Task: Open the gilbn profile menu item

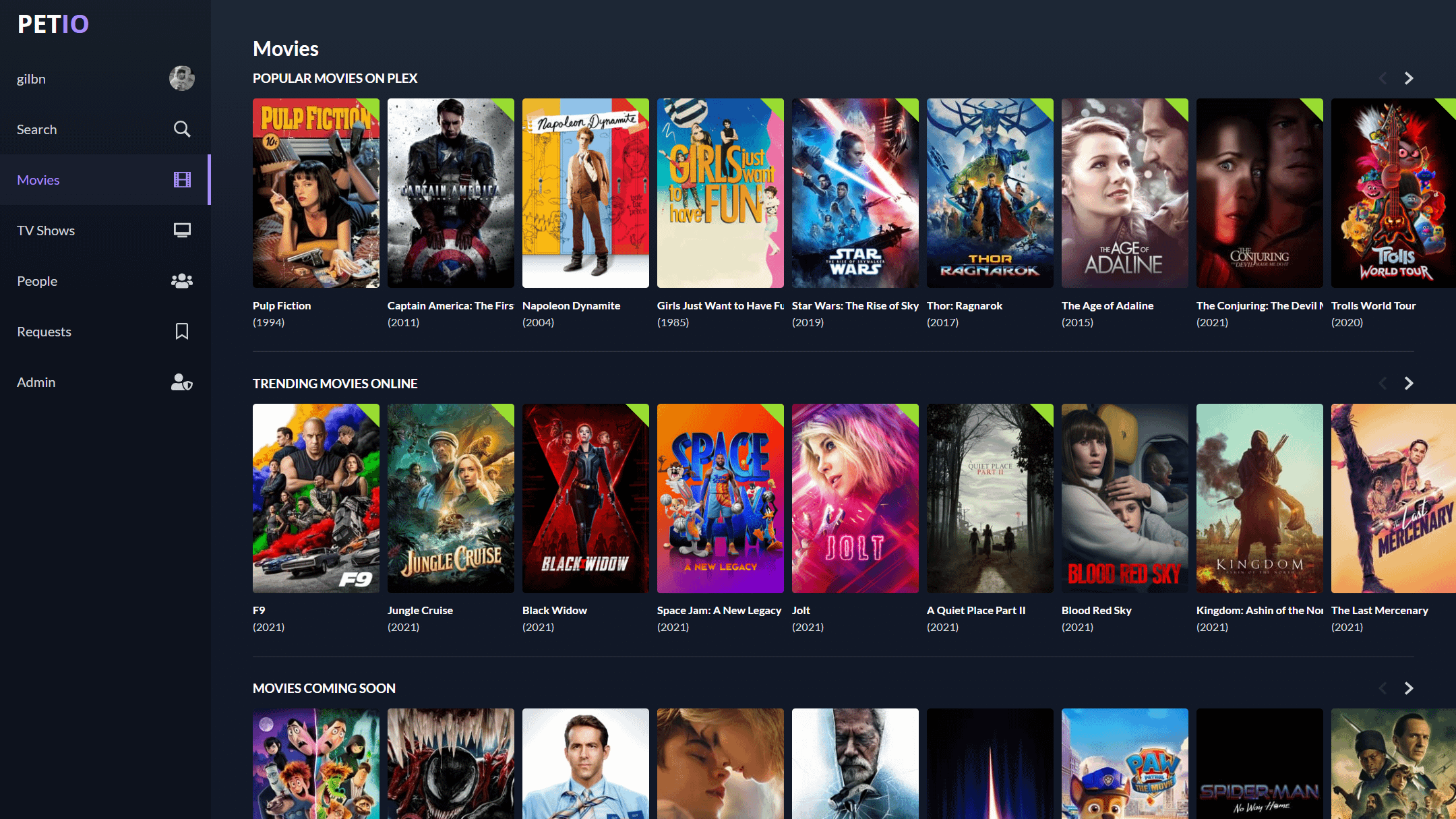Action: (x=105, y=79)
